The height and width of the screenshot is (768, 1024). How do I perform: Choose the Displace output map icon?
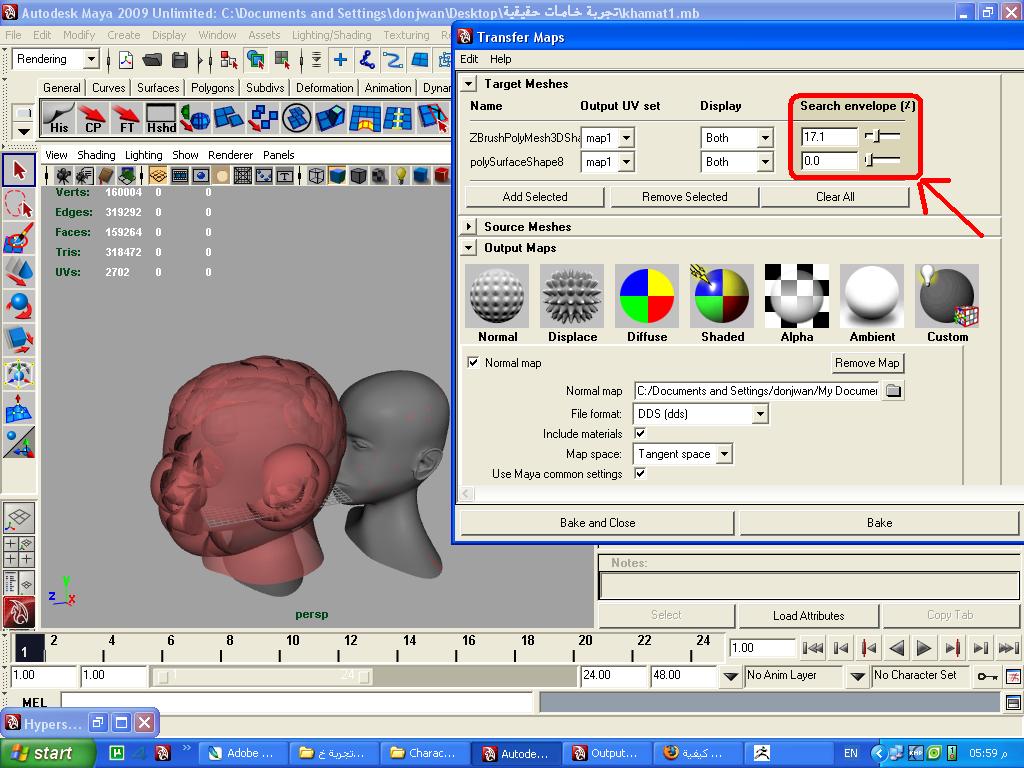click(x=572, y=296)
